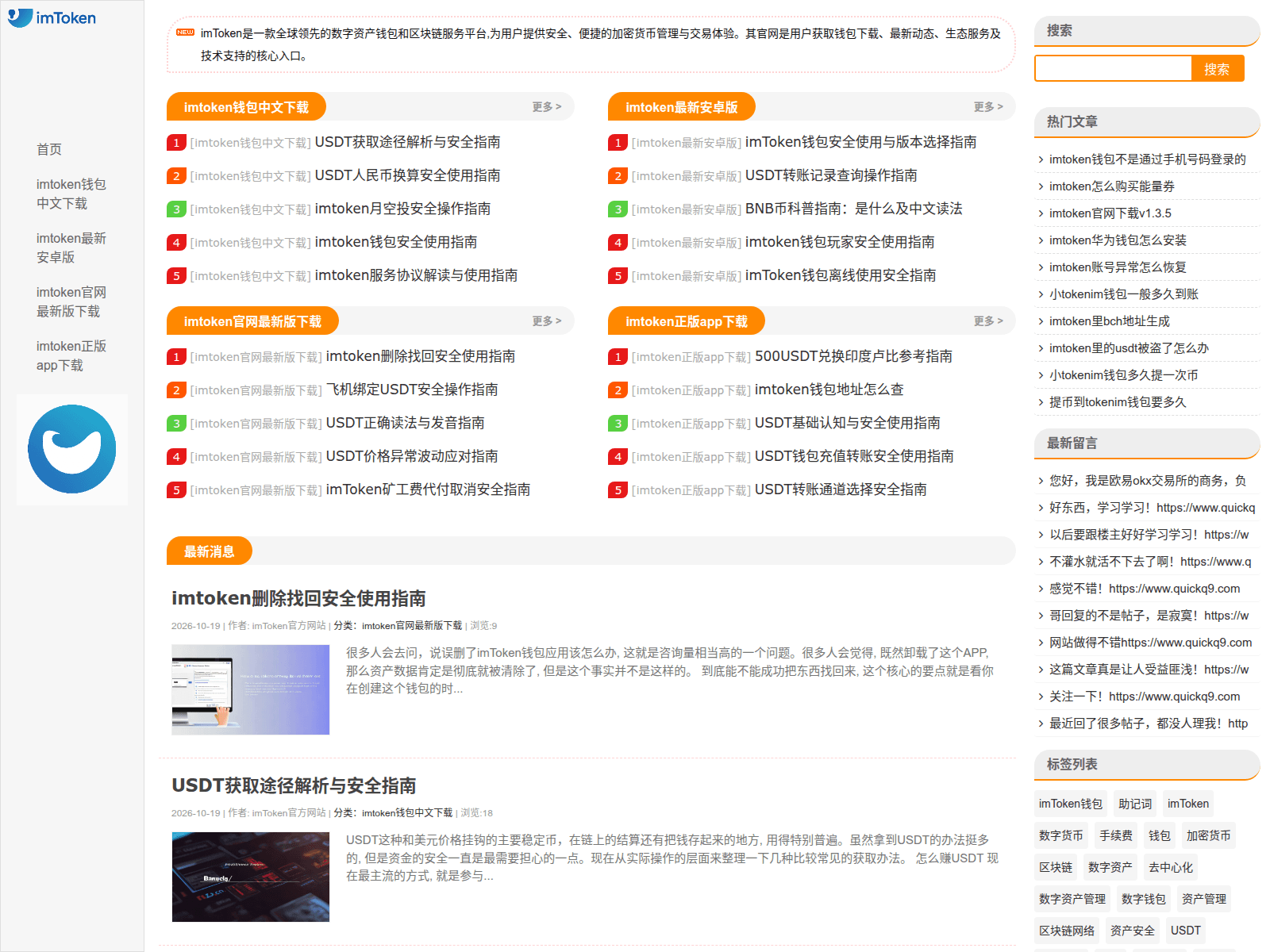Select the imToken钱包 tag
This screenshot has height=952, width=1270.
pos(1071,804)
